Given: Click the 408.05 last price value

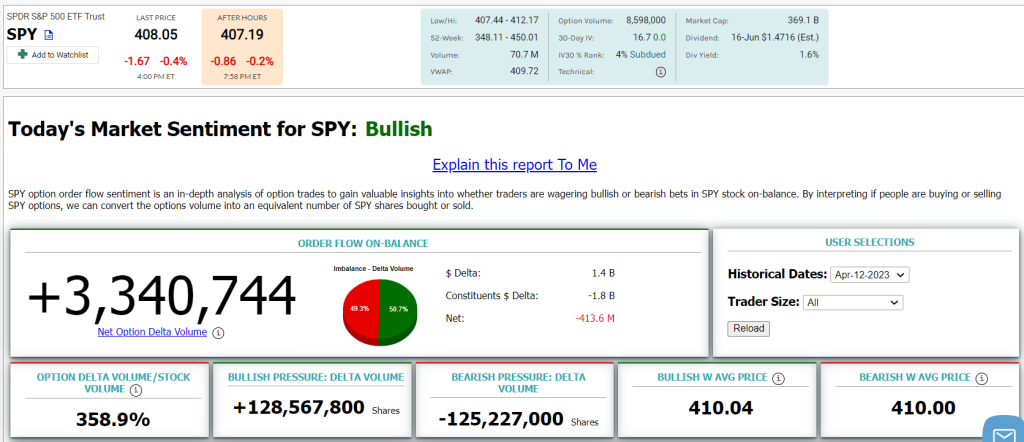Looking at the screenshot, I should (156, 35).
